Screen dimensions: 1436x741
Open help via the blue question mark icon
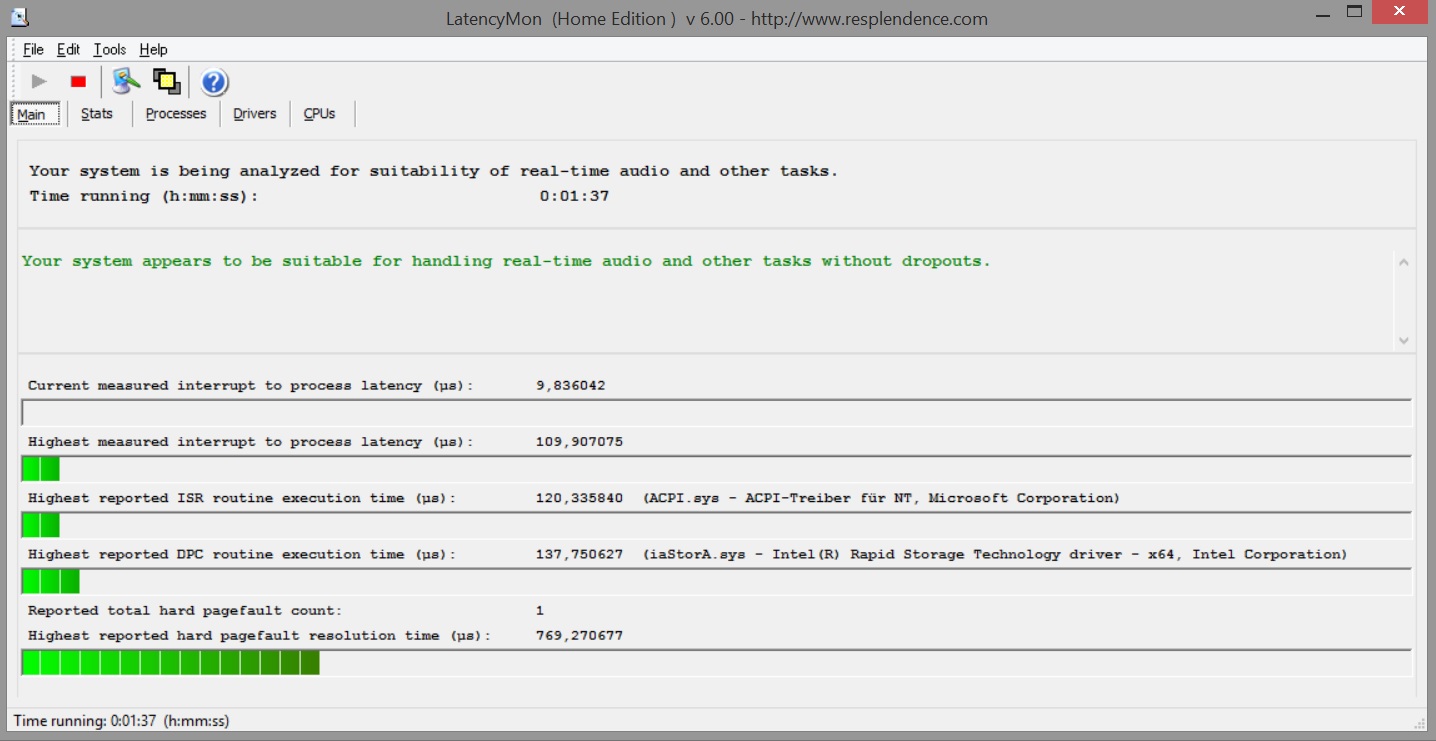pos(214,82)
